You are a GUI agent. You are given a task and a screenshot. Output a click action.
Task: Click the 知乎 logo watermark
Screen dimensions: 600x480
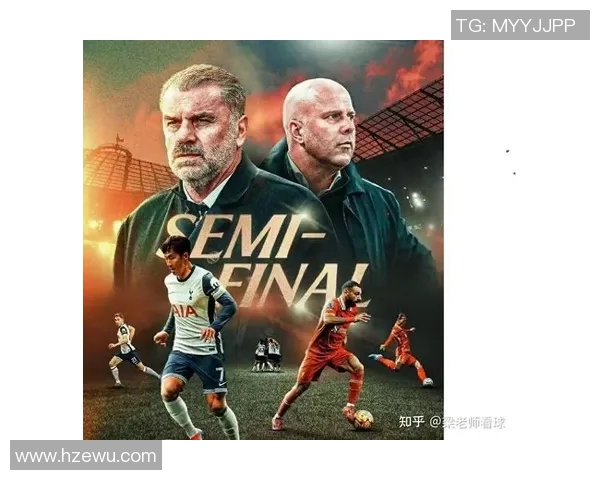[x=412, y=422]
